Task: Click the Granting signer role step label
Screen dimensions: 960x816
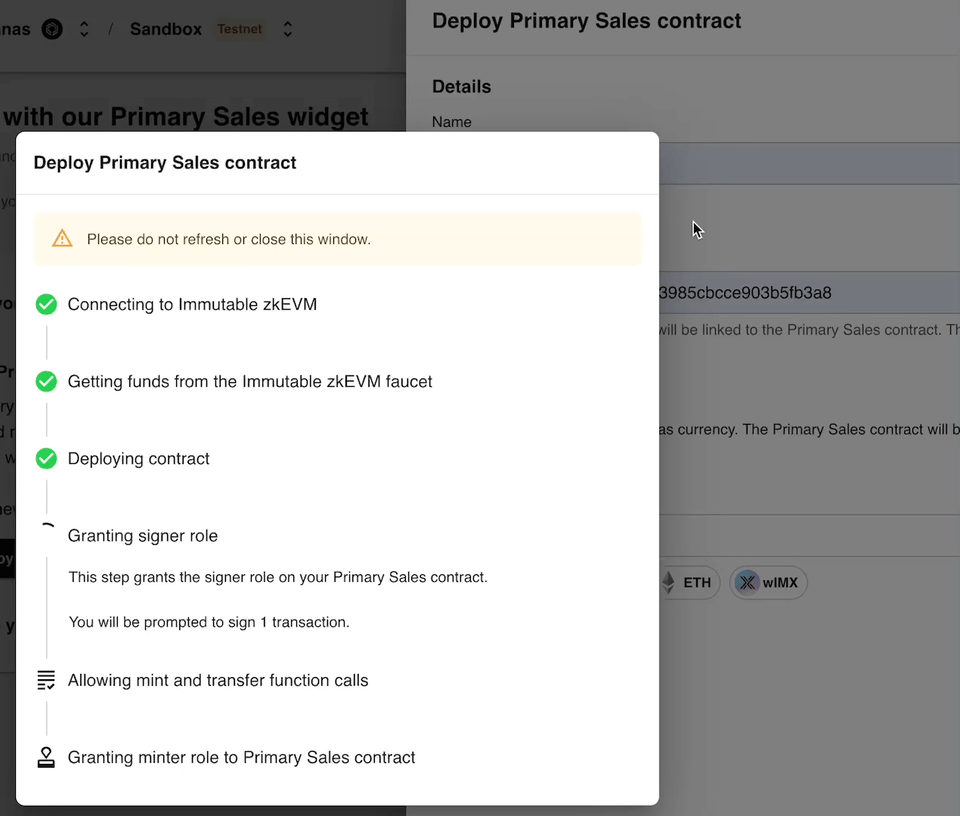Action: pos(143,536)
